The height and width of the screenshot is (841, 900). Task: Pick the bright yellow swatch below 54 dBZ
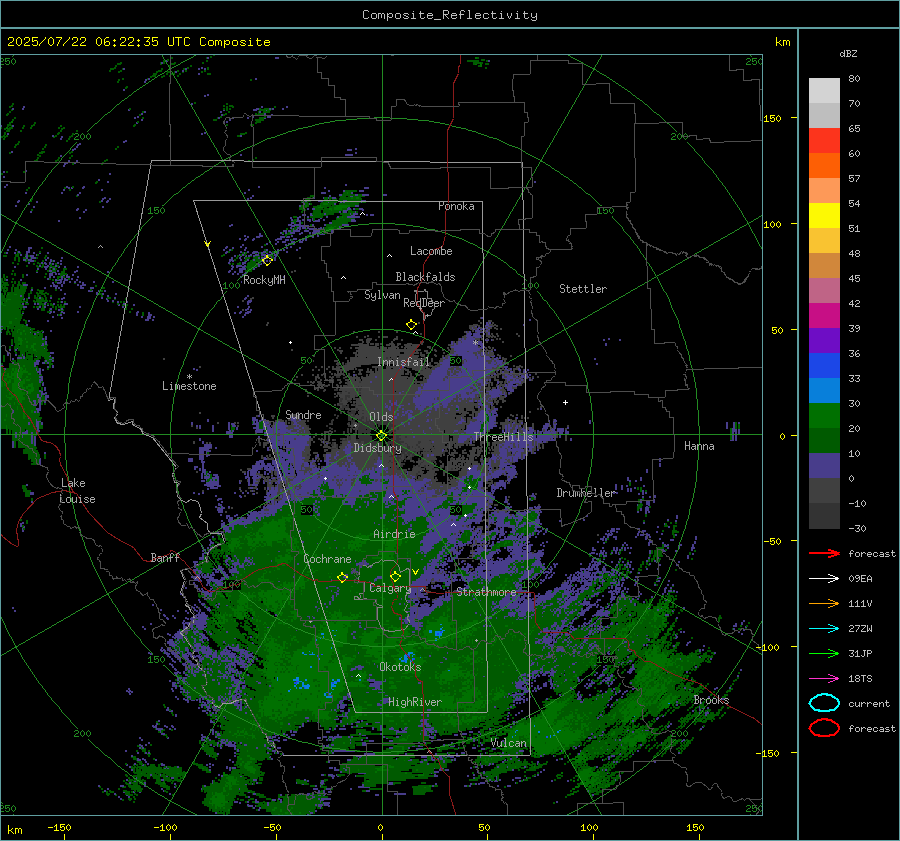click(824, 215)
